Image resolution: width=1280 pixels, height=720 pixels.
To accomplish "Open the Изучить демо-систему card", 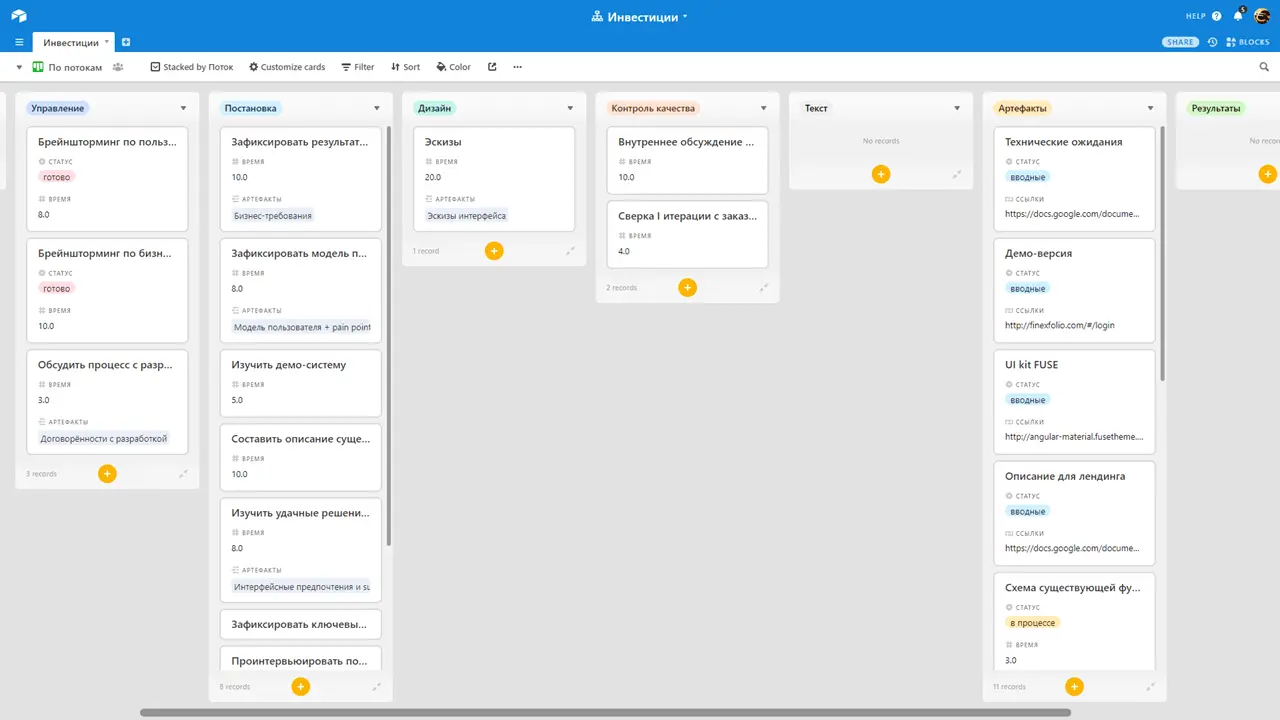I will click(x=301, y=383).
